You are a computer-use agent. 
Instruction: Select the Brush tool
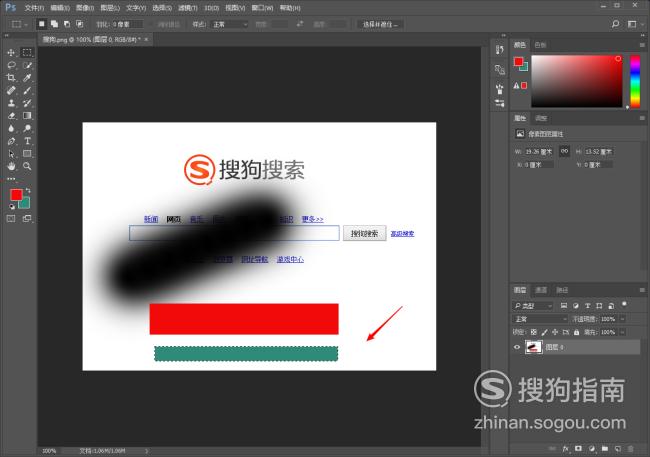27,90
